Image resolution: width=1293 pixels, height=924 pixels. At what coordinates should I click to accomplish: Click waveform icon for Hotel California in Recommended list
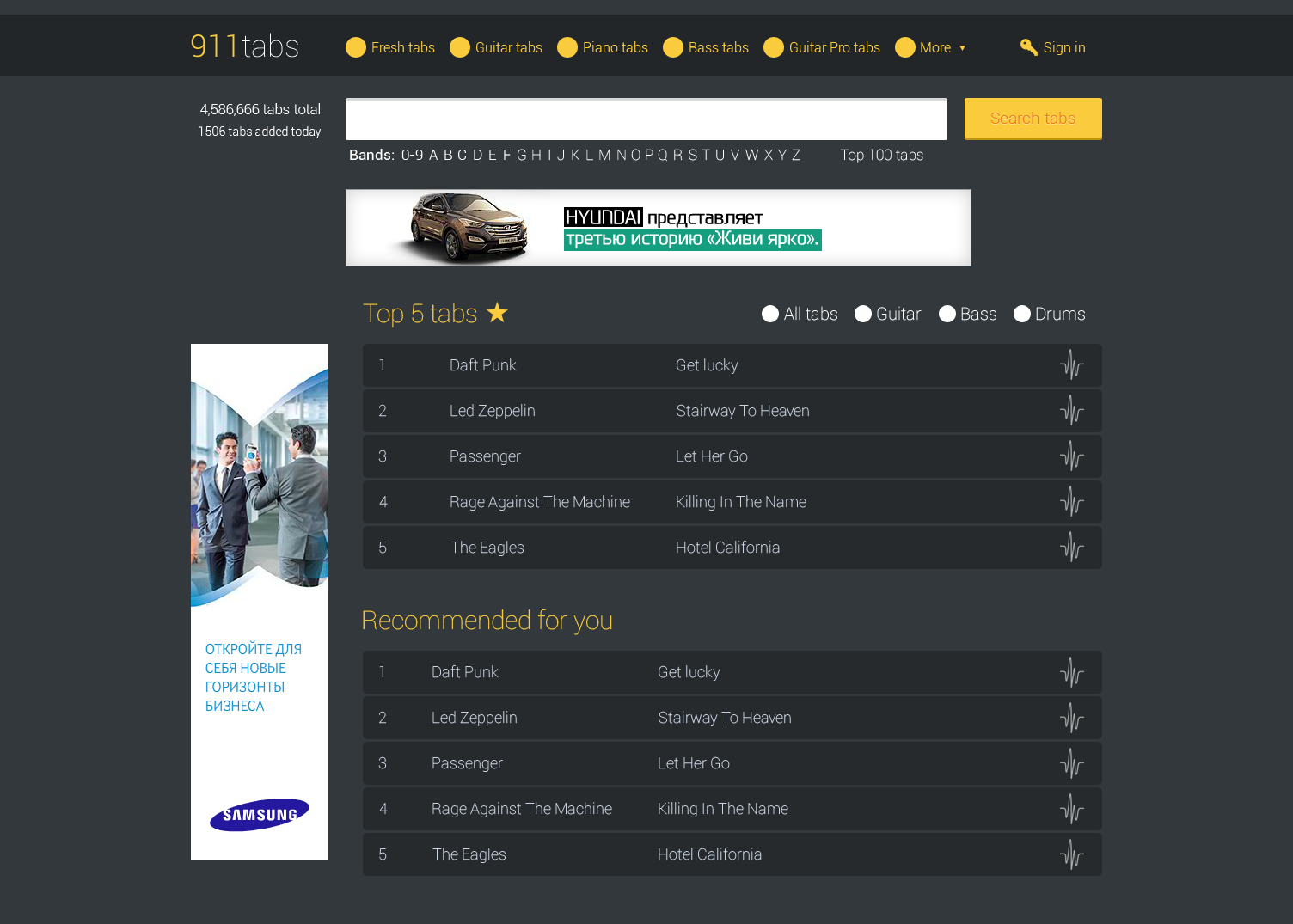tap(1071, 854)
